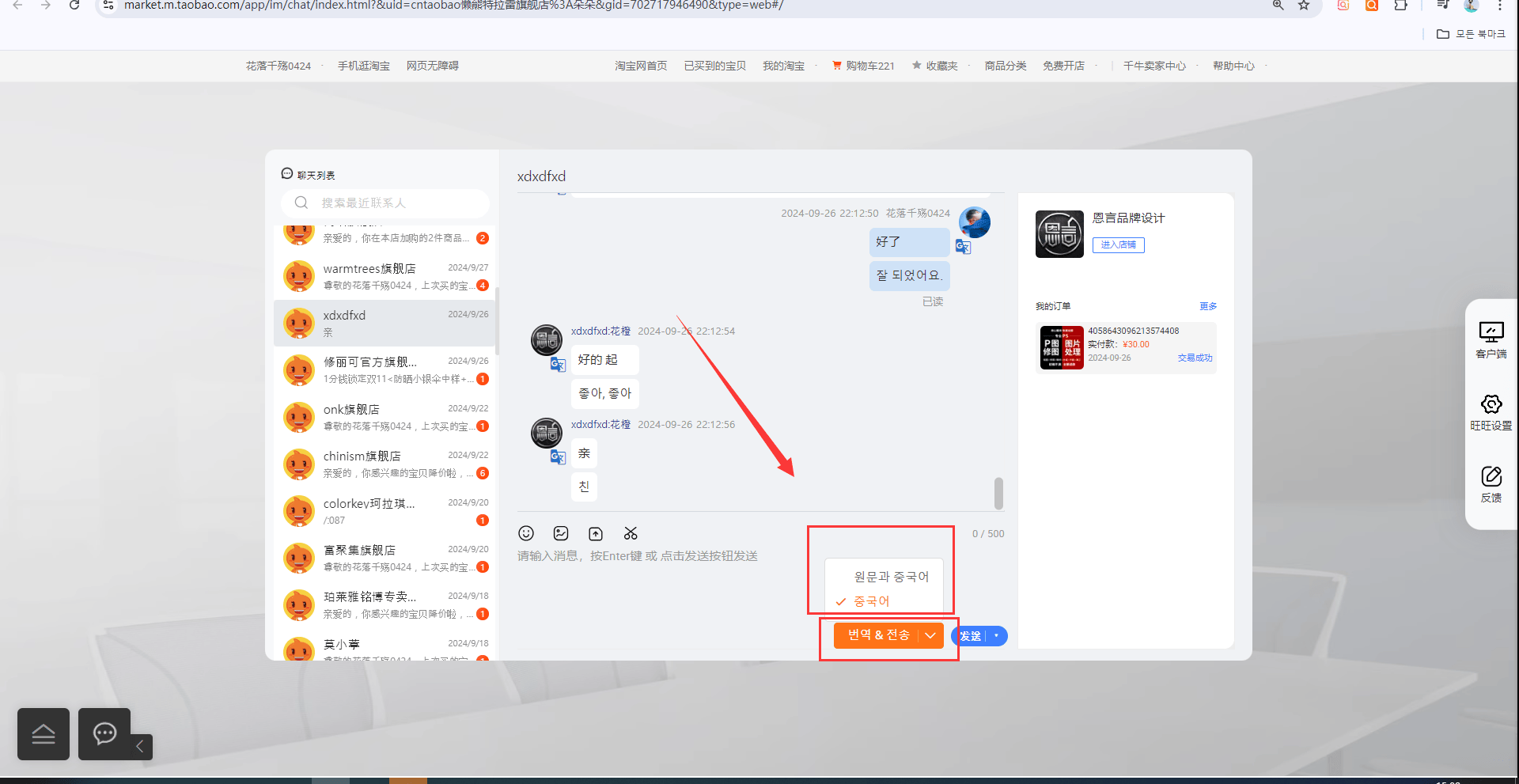The image size is (1519, 784).
Task: Go to 淘宝网首页
Action: pos(641,66)
